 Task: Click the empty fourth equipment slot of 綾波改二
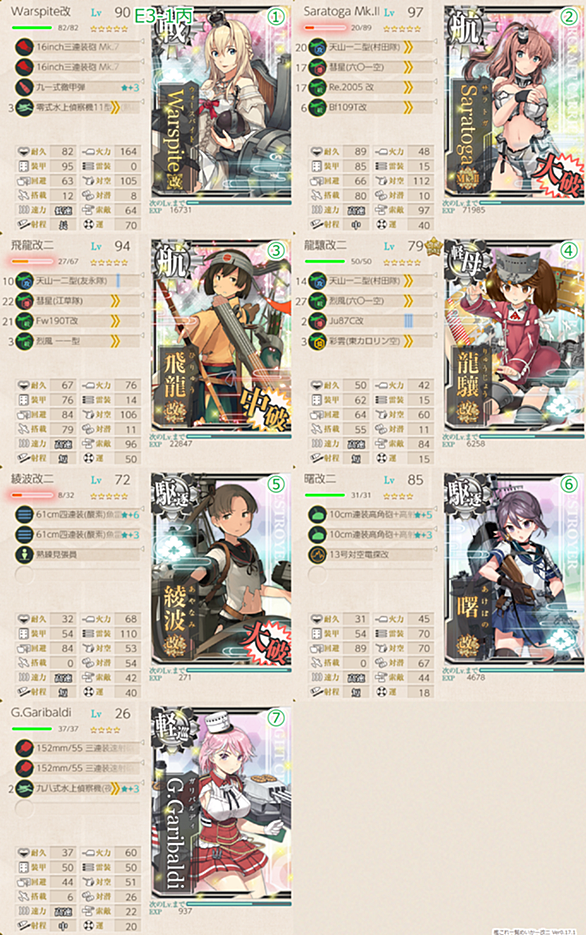click(24, 575)
